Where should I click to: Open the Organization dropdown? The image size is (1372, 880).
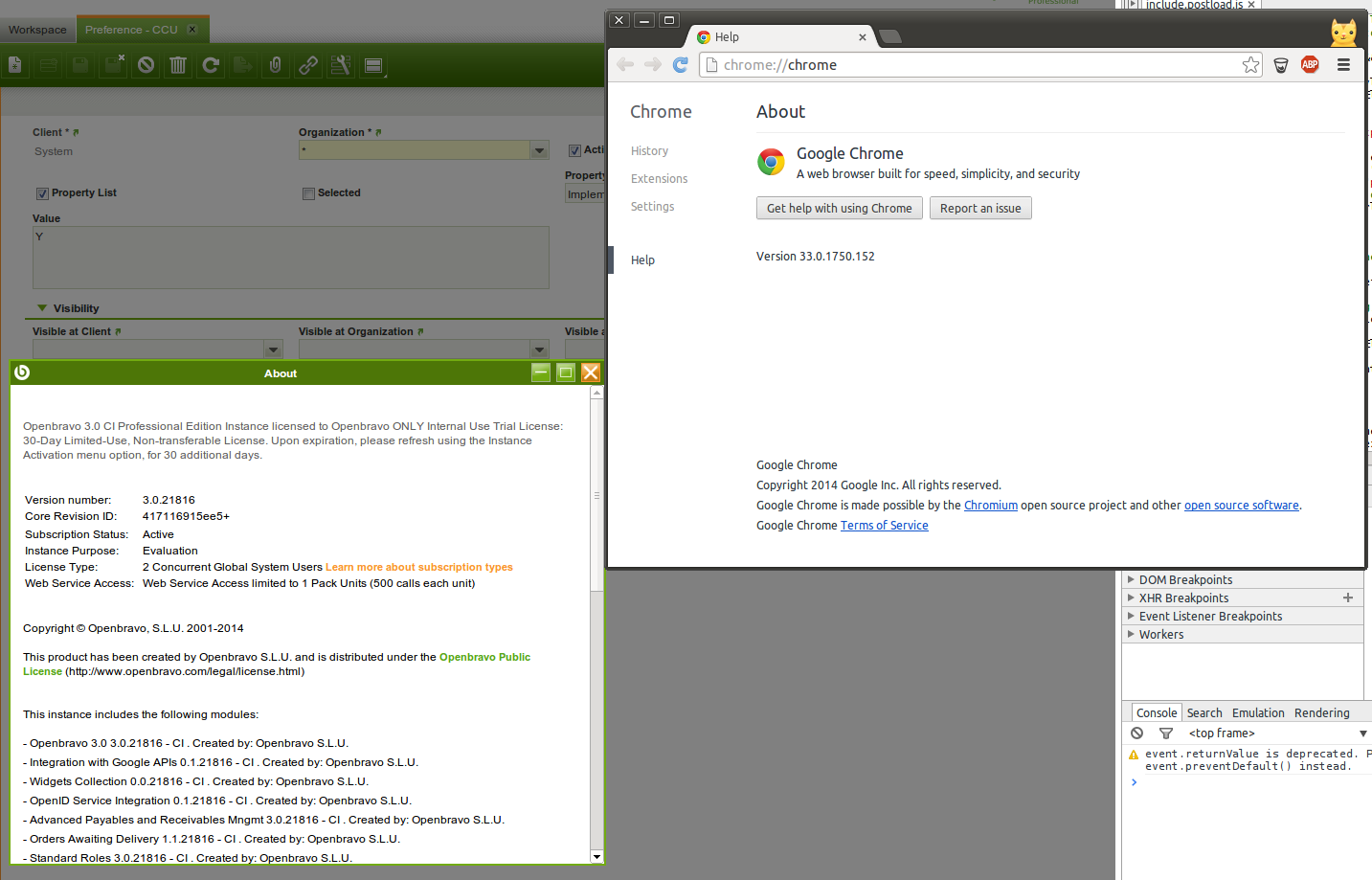[540, 150]
